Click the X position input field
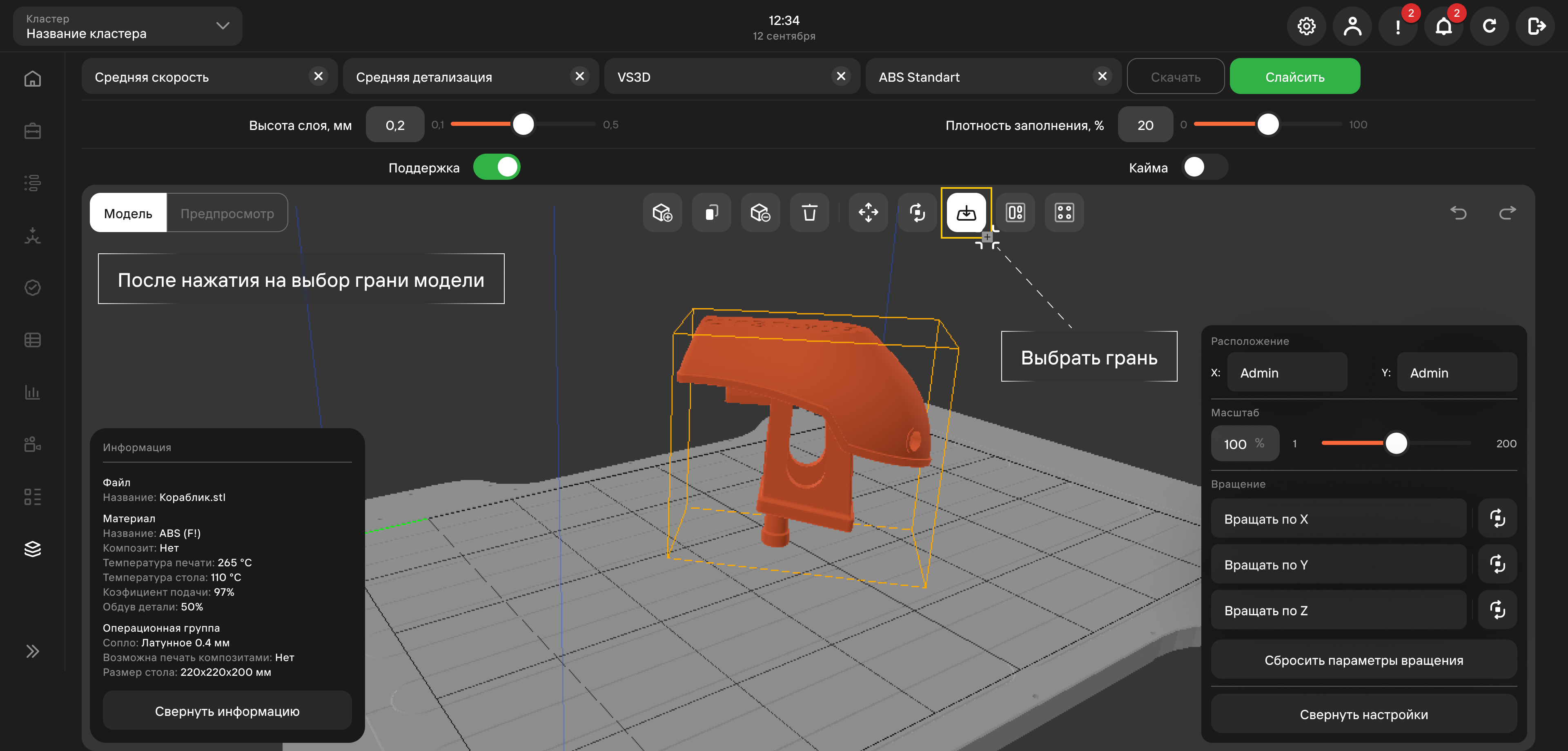 coord(1287,372)
